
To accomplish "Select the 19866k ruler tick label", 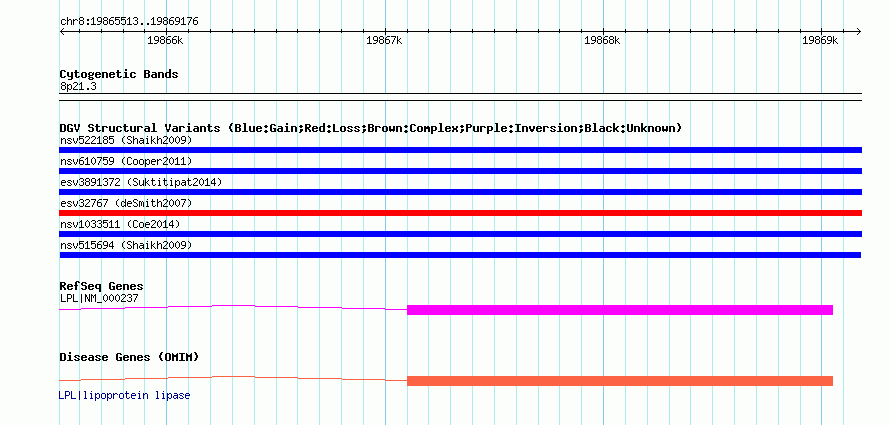I will 165,40.
